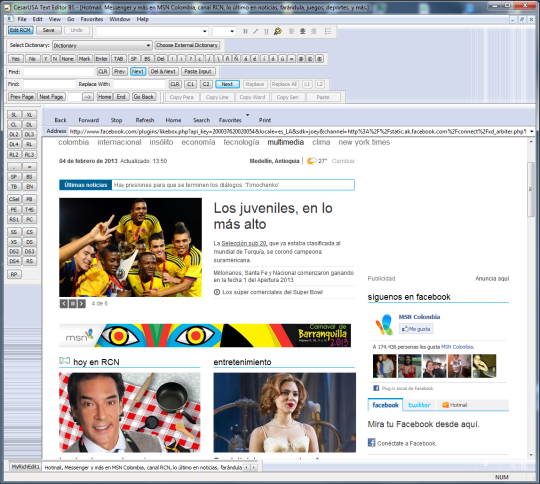Insert the é character button
The image size is (540, 484).
click(x=255, y=59)
